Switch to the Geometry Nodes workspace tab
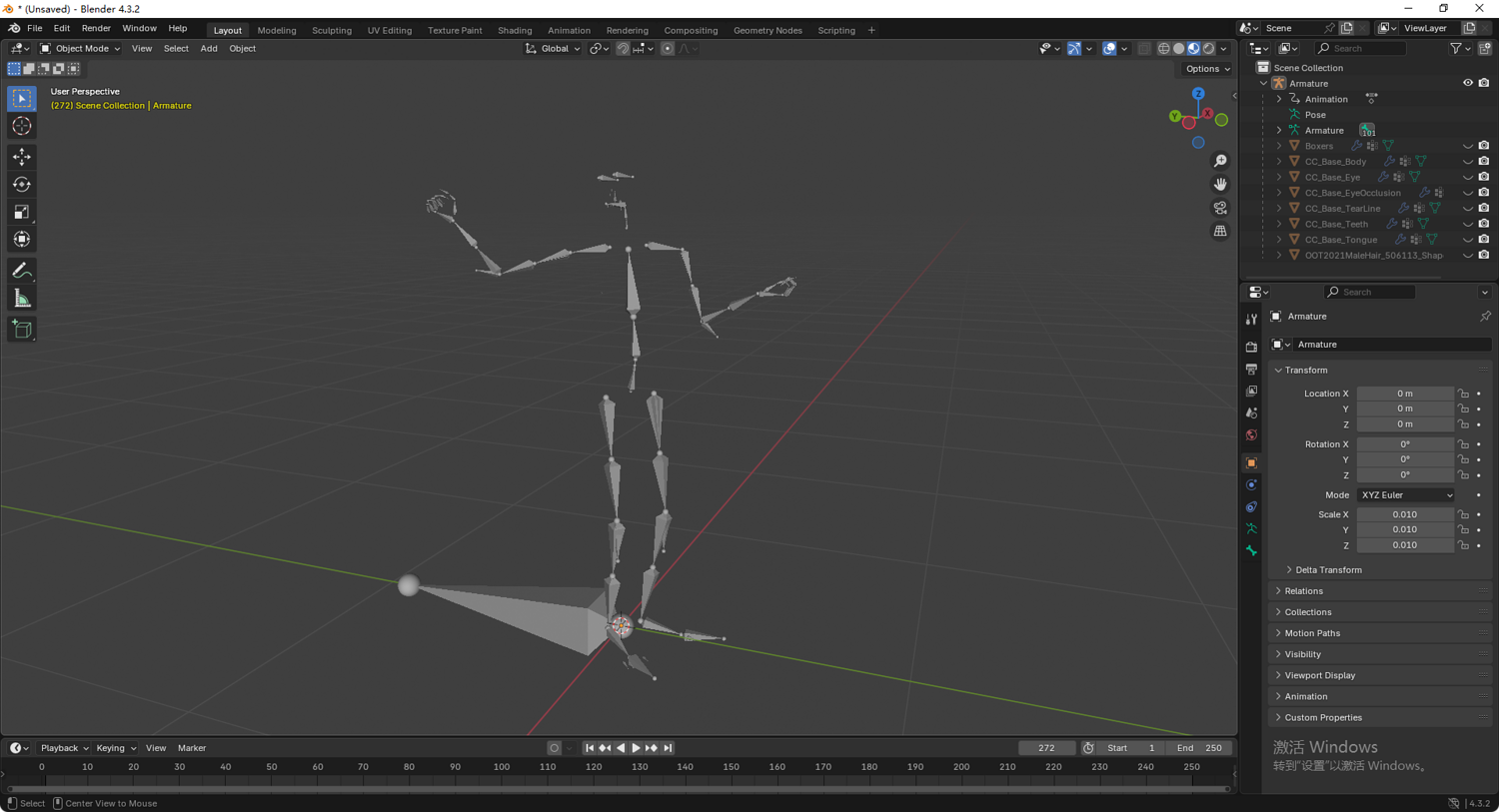This screenshot has height=812, width=1499. 767,30
